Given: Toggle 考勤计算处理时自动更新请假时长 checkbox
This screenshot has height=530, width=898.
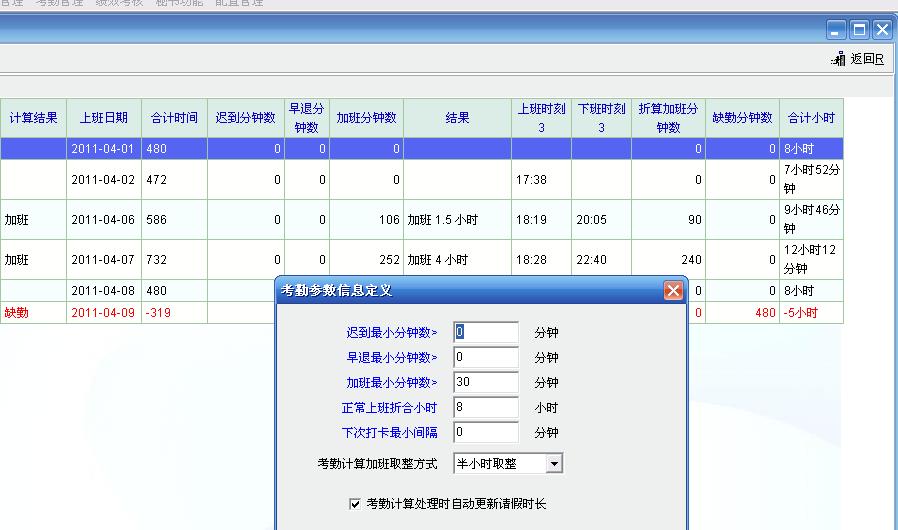Looking at the screenshot, I should 355,504.
